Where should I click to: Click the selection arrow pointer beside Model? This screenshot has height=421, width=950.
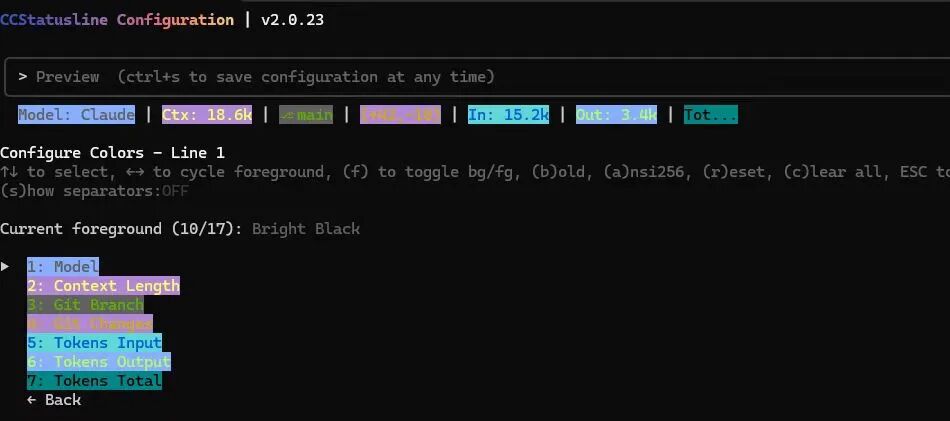tap(6, 266)
